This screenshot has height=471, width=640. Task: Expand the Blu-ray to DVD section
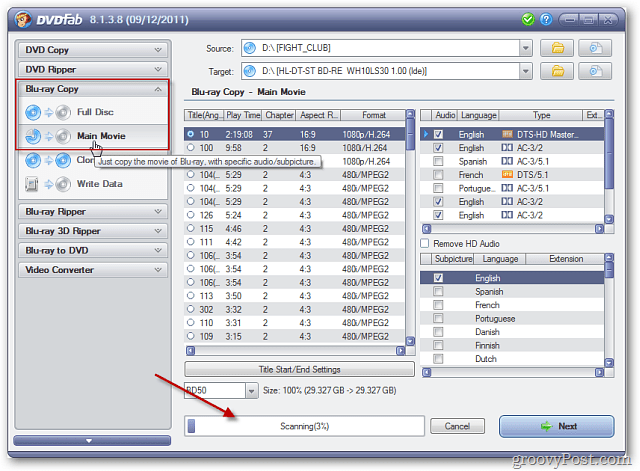pyautogui.click(x=93, y=251)
